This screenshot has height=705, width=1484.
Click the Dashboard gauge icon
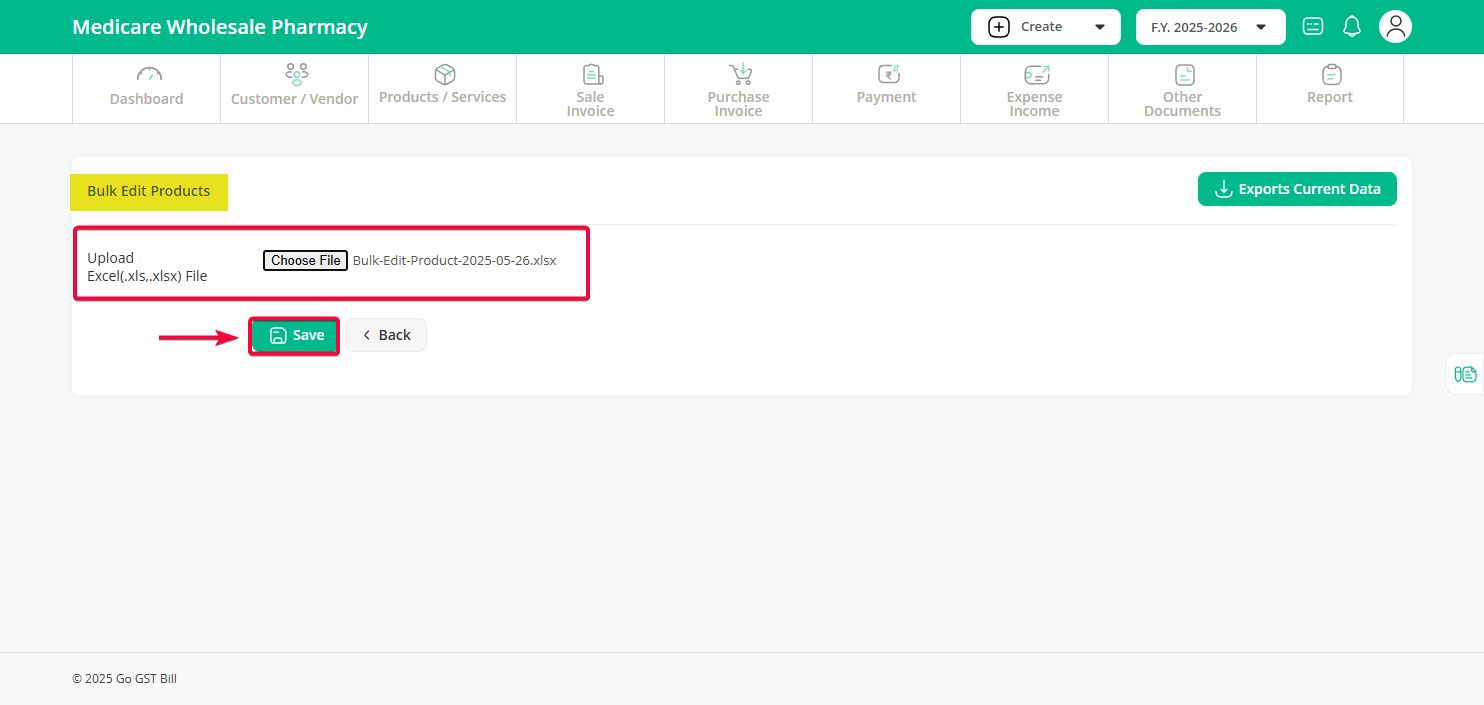pyautogui.click(x=148, y=74)
